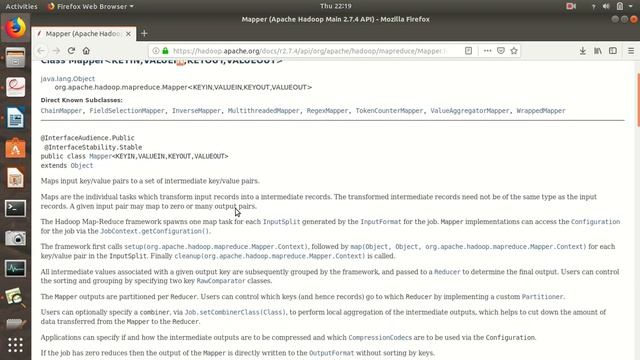Open the Library menu
This screenshot has height=360, width=640.
pos(598,51)
